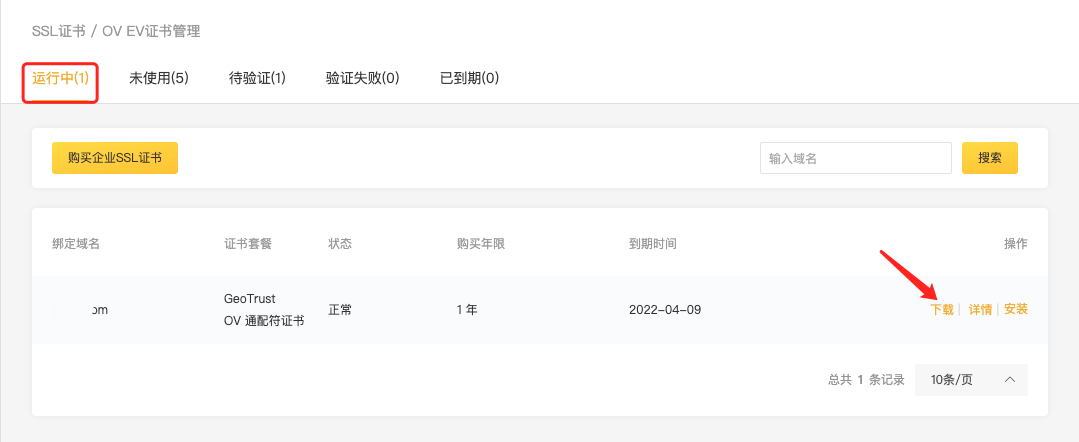Click the GeoTrust OV 通配符证书 cell

click(264, 310)
